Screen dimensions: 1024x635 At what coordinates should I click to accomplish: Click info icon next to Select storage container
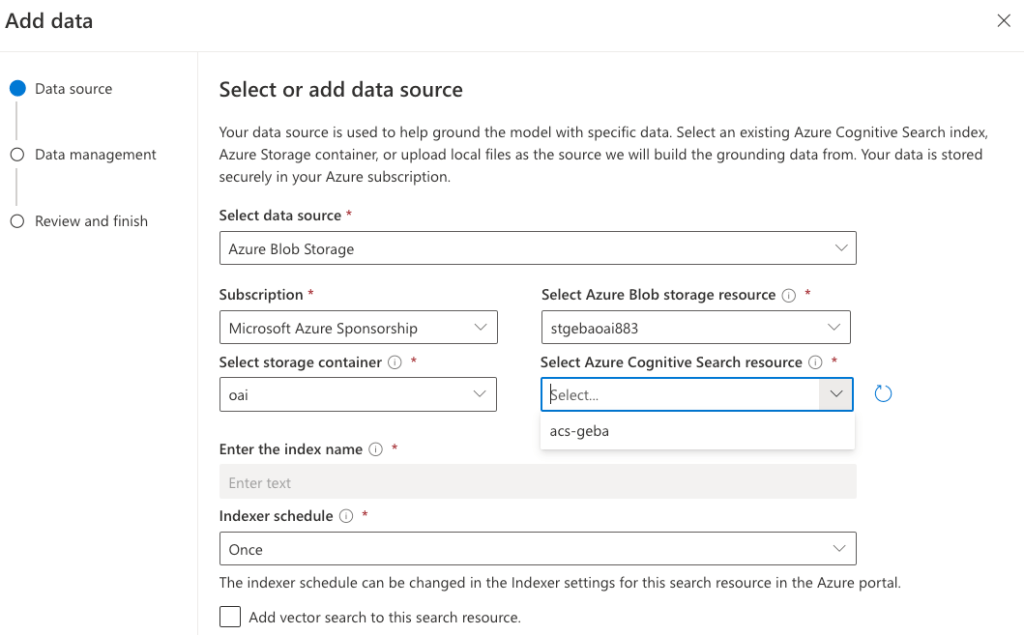tap(395, 362)
